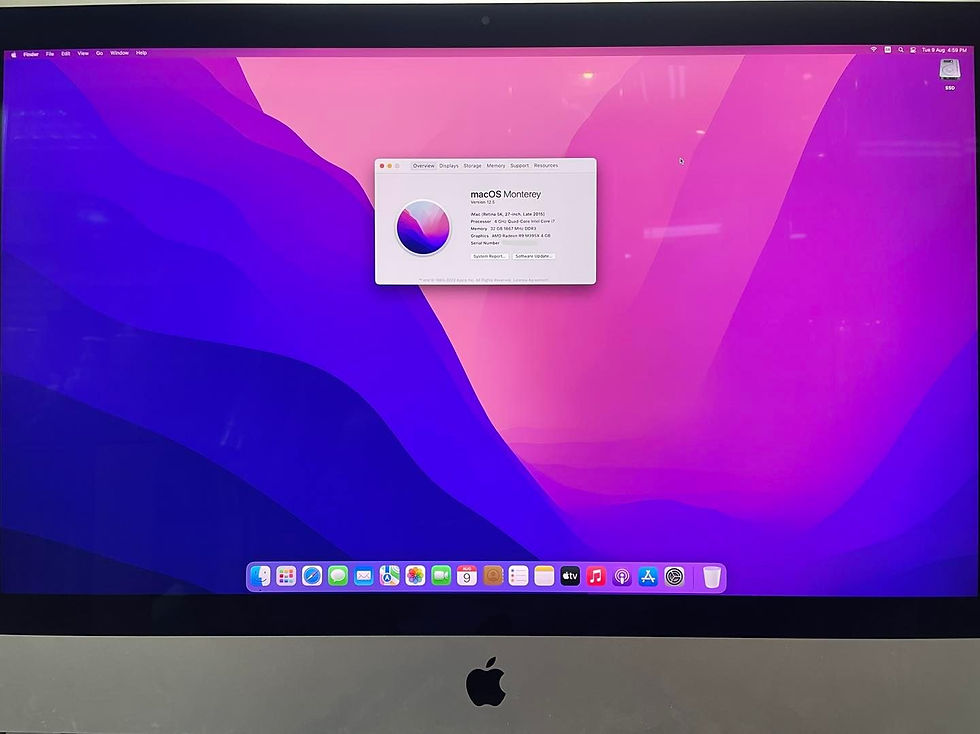Click the input source menu bar icon

tap(888, 50)
